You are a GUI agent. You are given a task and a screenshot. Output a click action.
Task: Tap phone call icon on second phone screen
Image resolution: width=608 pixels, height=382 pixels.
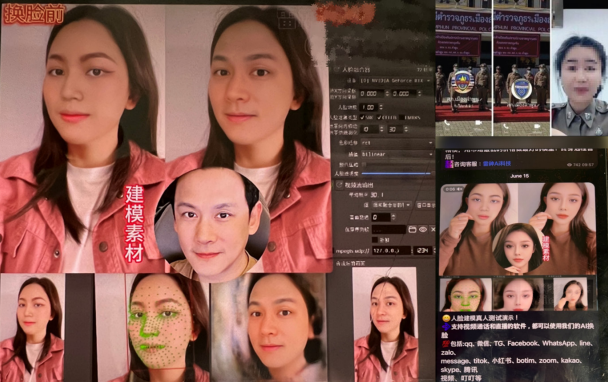click(x=506, y=126)
